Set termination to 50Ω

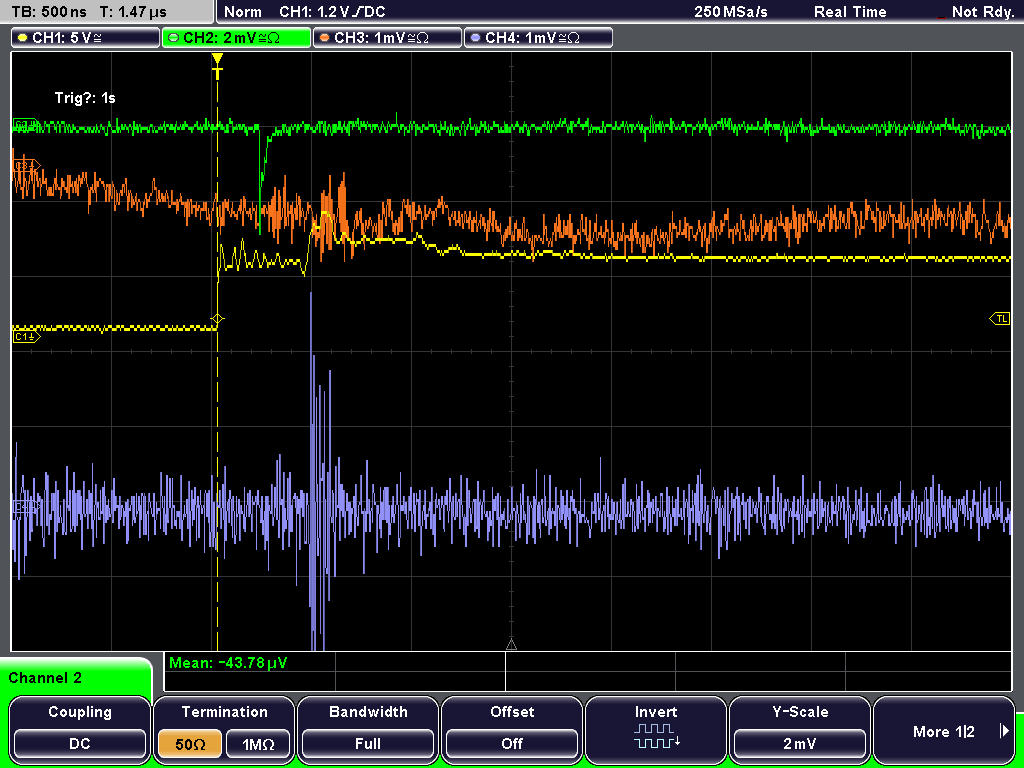190,744
